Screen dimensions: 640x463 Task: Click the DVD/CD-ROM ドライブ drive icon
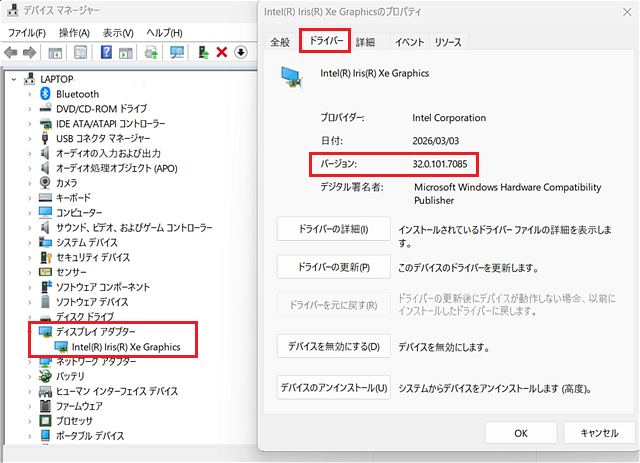pyautogui.click(x=45, y=108)
